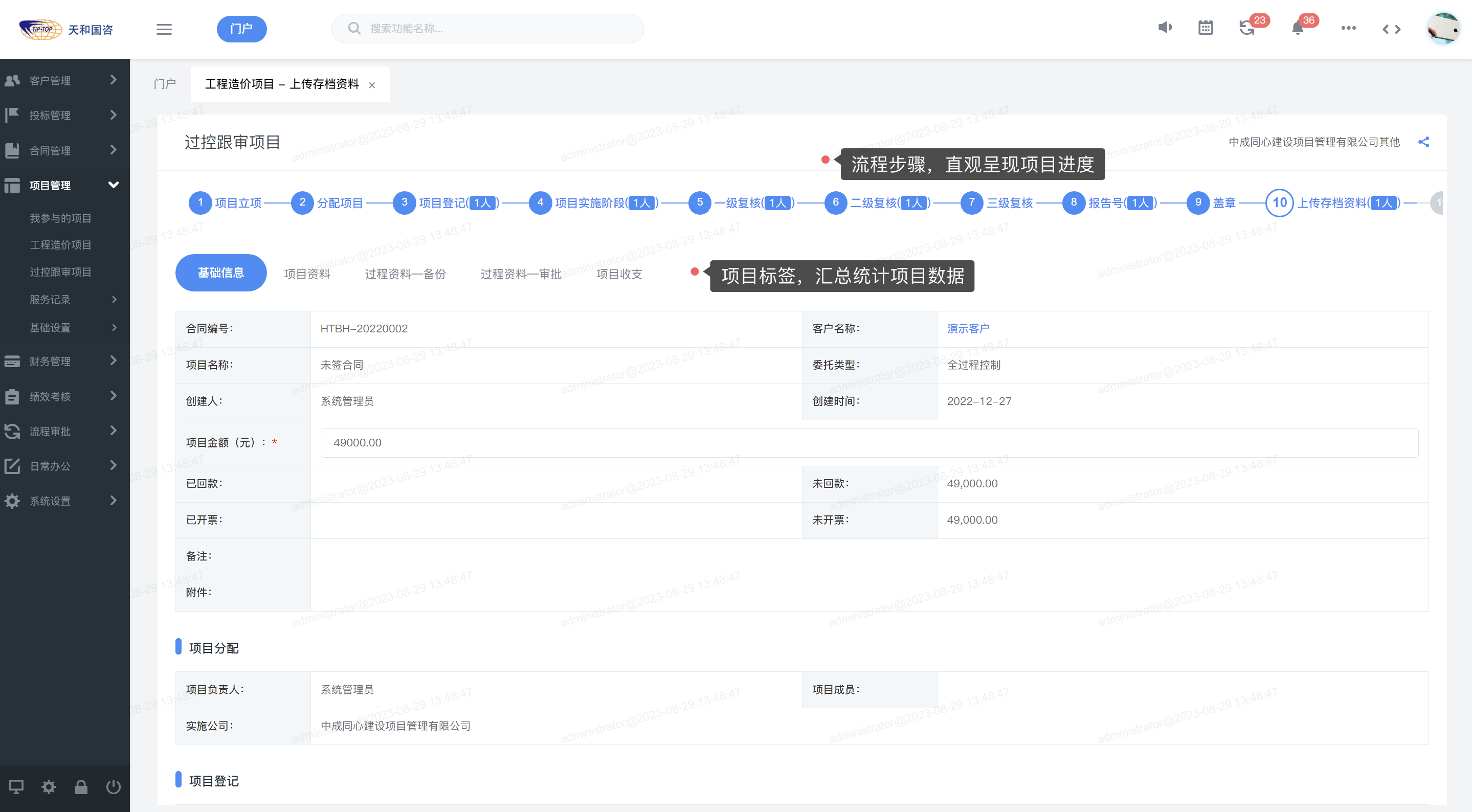1472x812 pixels.
Task: Click the code brackets icon in header
Action: (x=1391, y=29)
